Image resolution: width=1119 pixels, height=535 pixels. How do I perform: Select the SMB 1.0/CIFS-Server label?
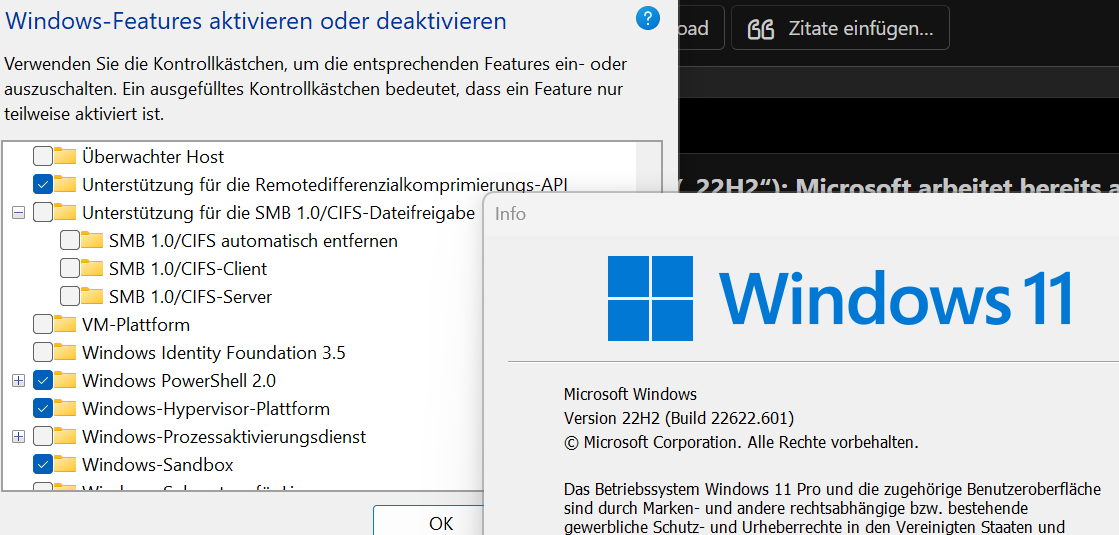(x=191, y=296)
